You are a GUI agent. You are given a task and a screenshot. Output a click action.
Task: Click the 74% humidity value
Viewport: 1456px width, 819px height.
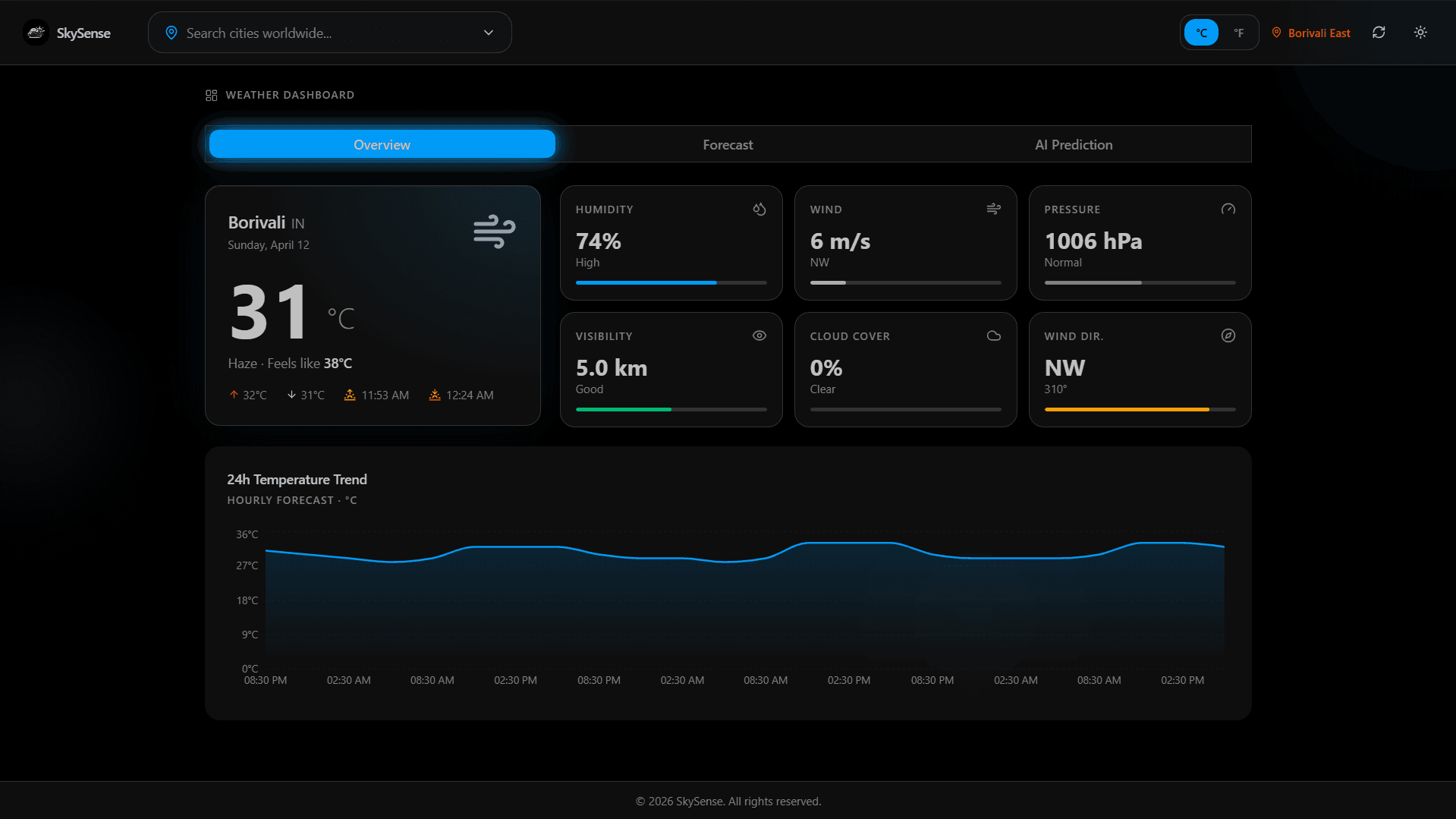pyautogui.click(x=598, y=241)
